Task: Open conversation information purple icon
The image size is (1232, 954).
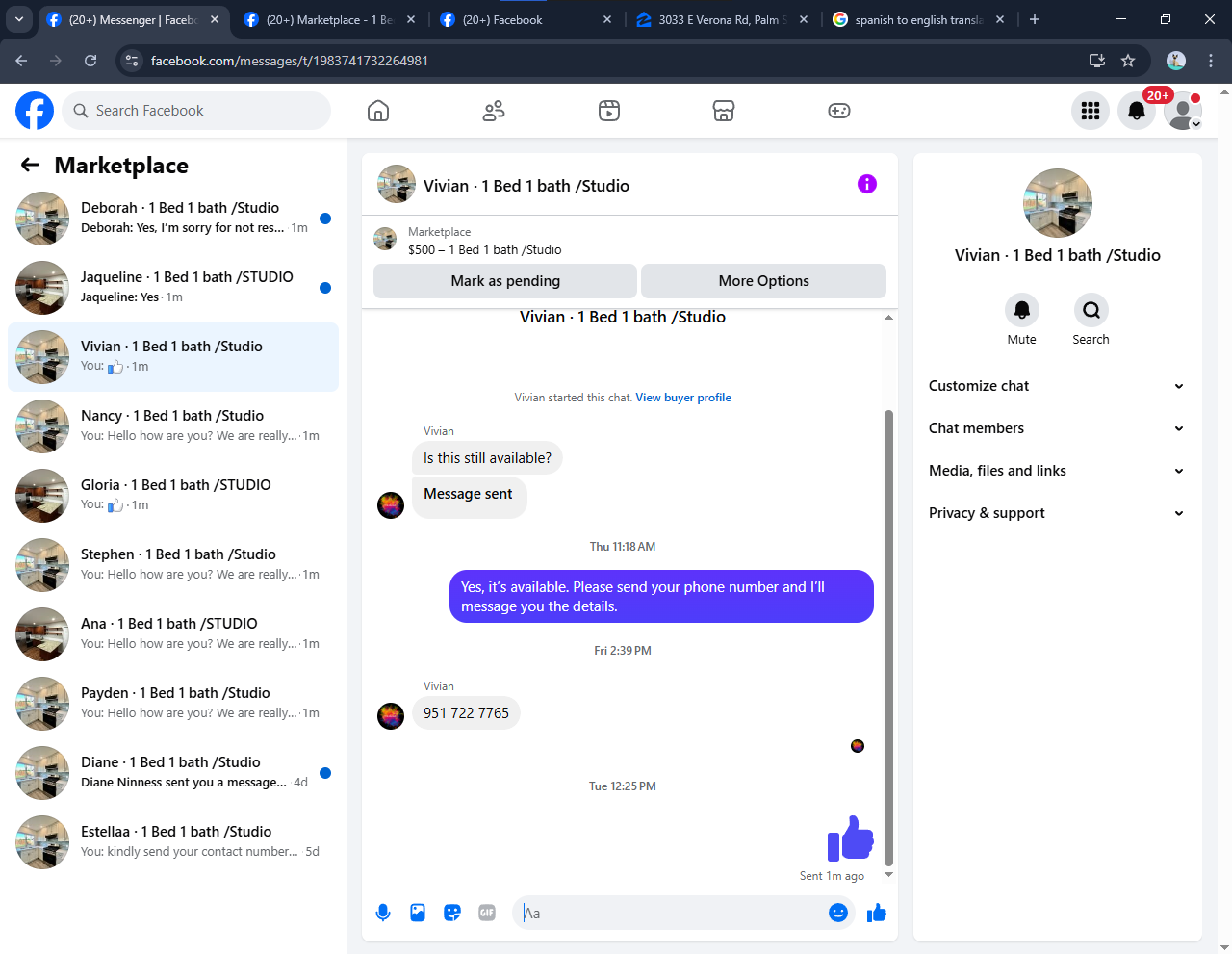Action: 867,184
